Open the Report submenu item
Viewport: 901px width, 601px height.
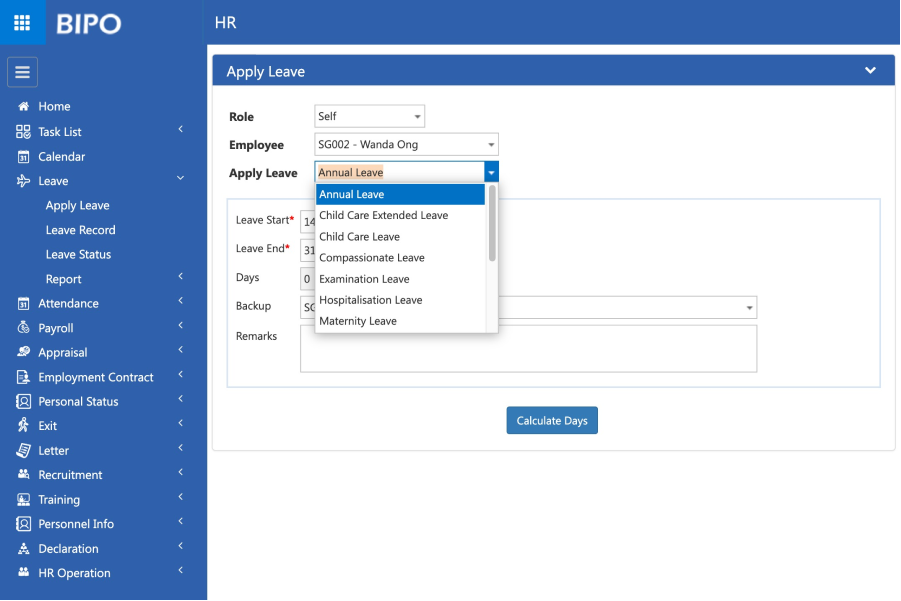(x=63, y=279)
